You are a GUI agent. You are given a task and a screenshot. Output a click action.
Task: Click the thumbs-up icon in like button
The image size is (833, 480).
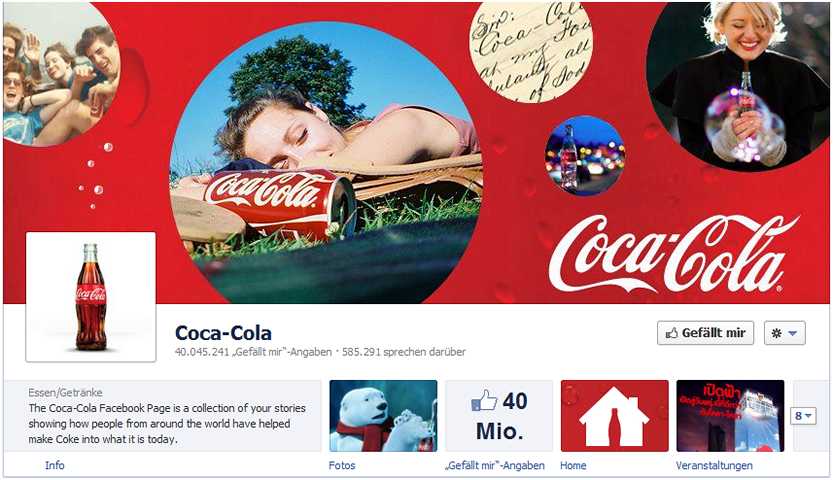[x=672, y=333]
